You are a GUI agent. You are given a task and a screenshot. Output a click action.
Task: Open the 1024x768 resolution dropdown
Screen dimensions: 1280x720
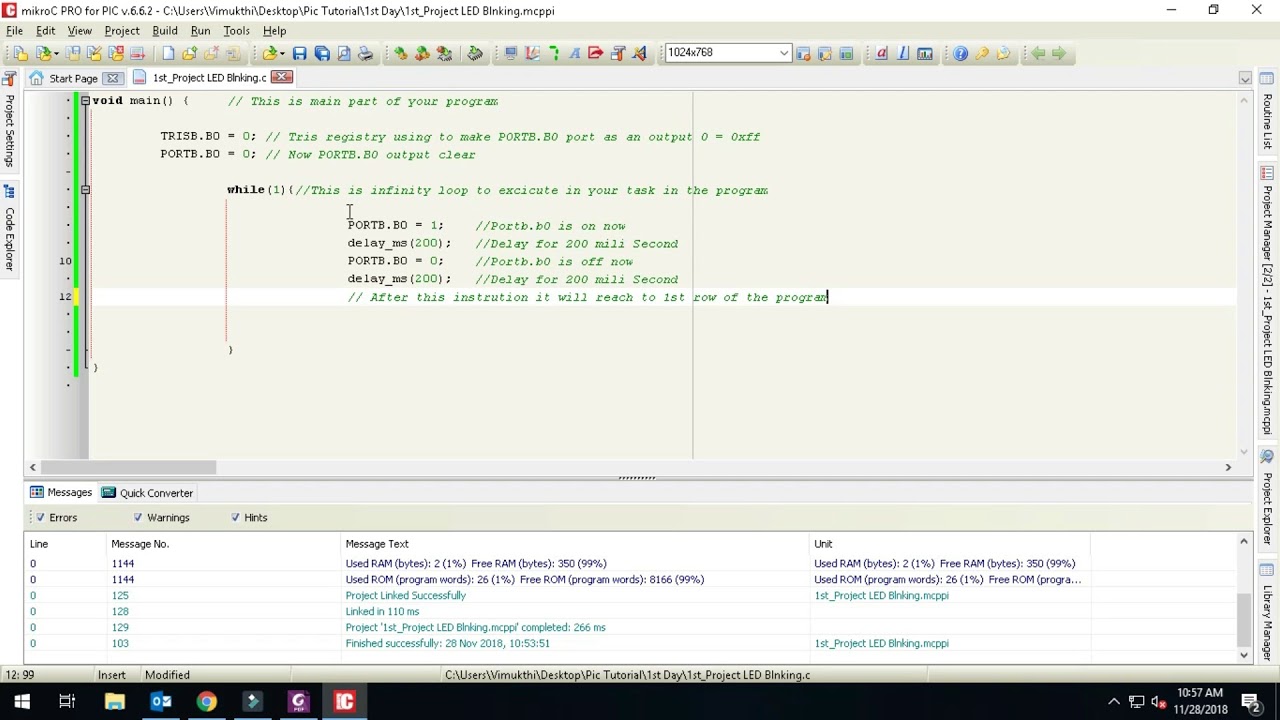click(x=784, y=53)
